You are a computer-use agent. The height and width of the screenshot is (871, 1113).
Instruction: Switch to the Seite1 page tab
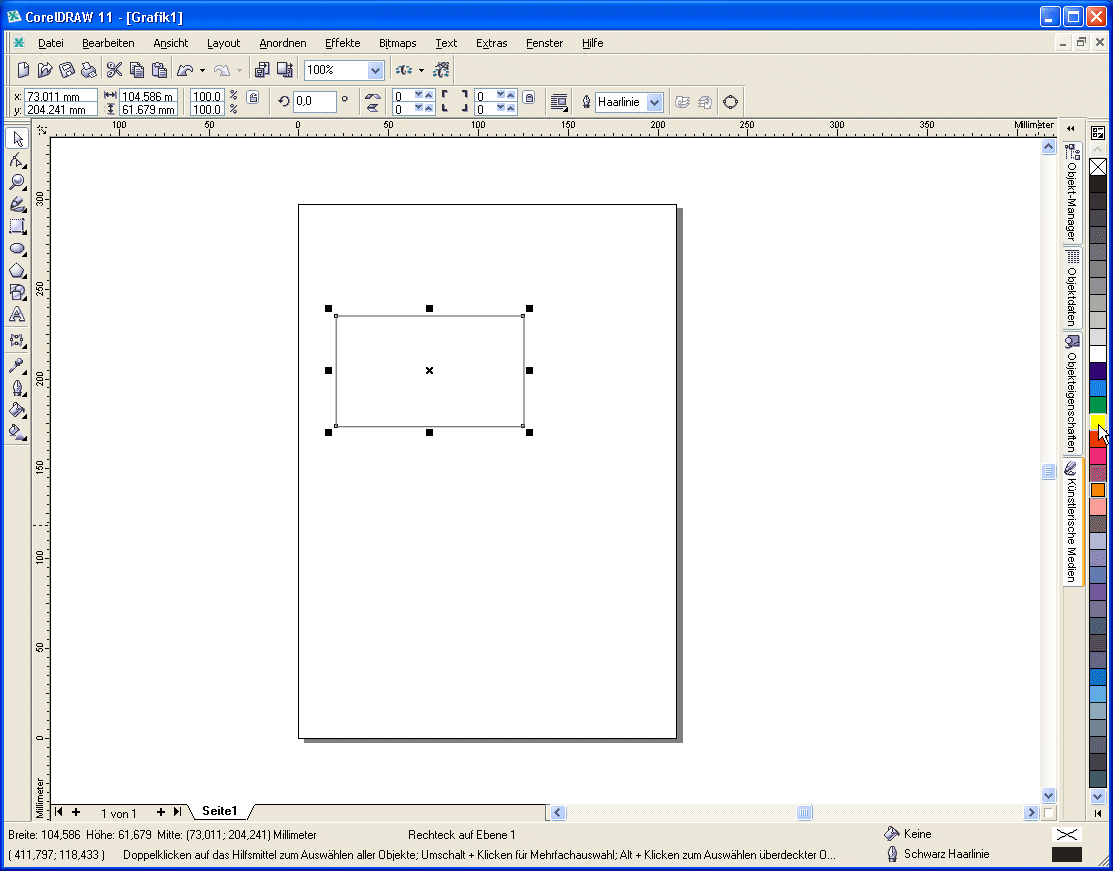click(219, 811)
